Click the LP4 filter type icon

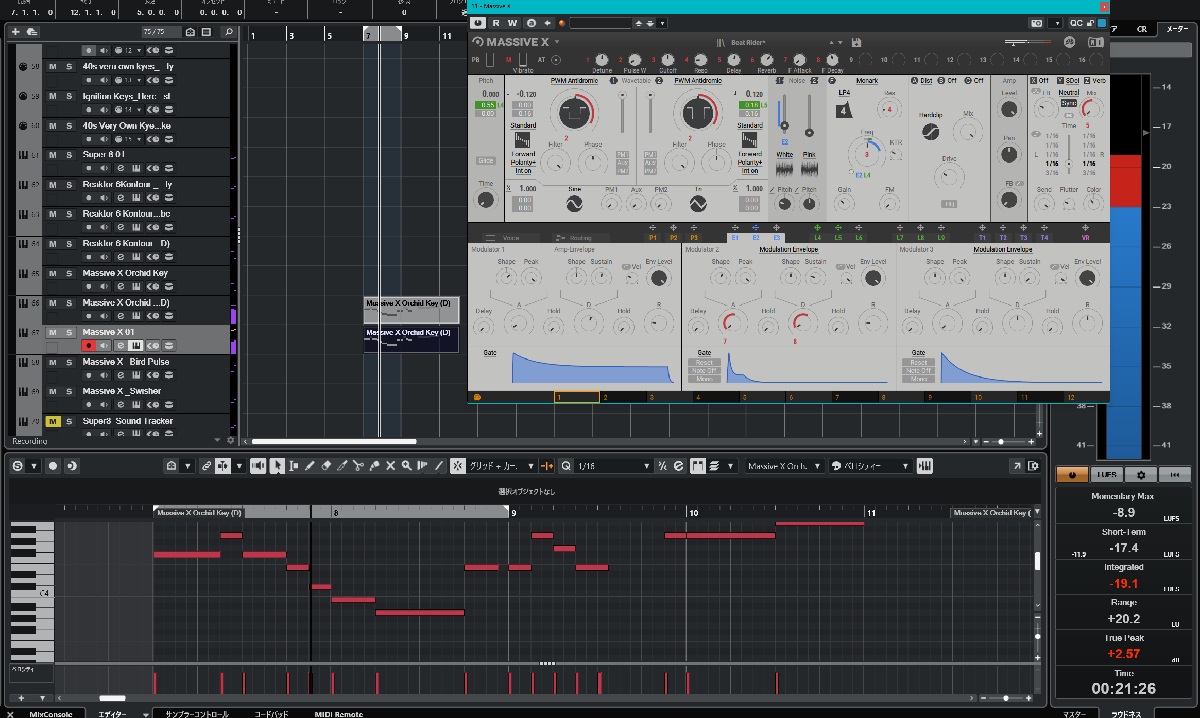[845, 112]
